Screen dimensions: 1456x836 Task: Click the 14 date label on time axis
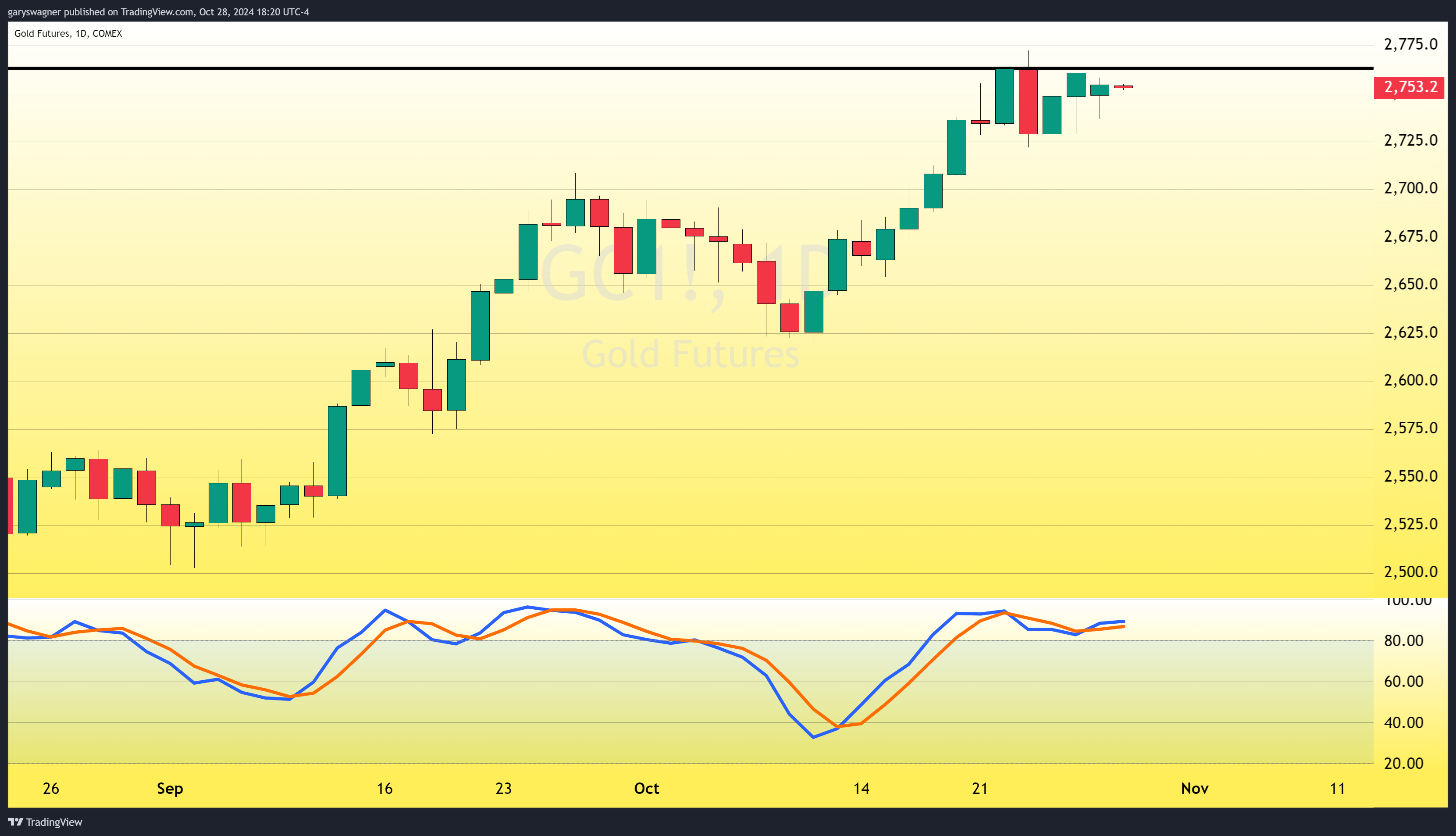[x=861, y=788]
